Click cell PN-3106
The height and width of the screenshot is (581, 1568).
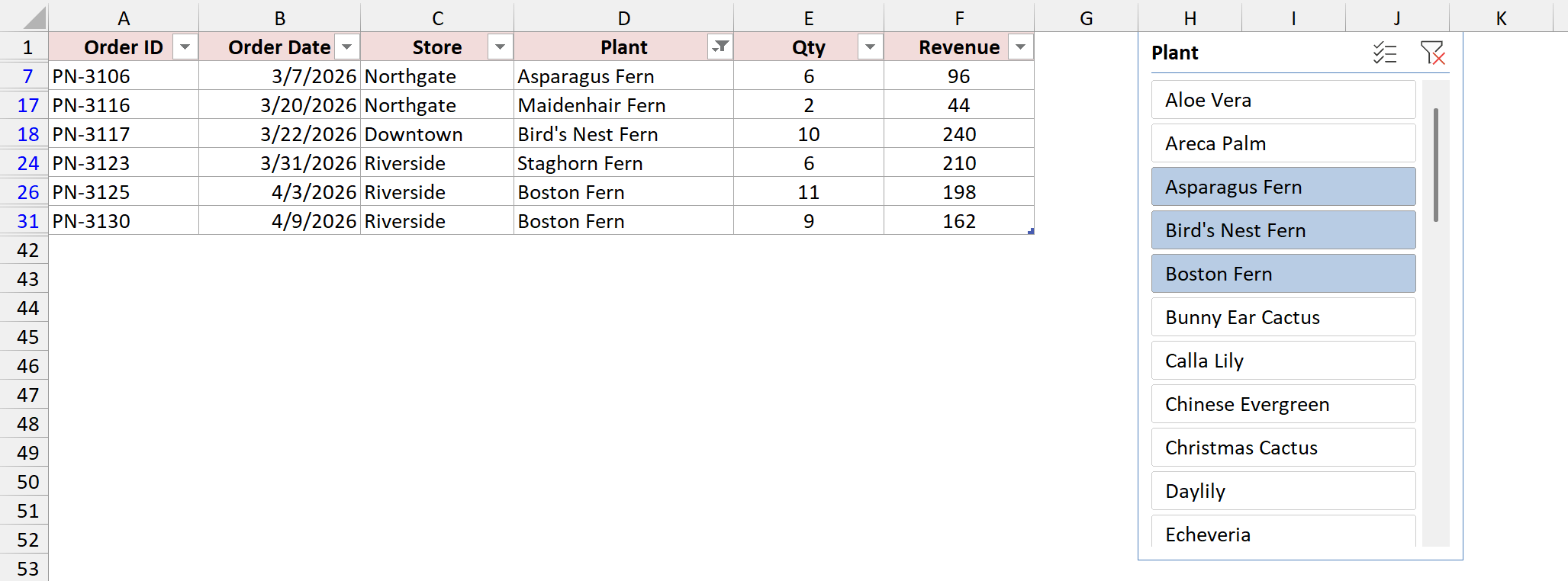[124, 76]
